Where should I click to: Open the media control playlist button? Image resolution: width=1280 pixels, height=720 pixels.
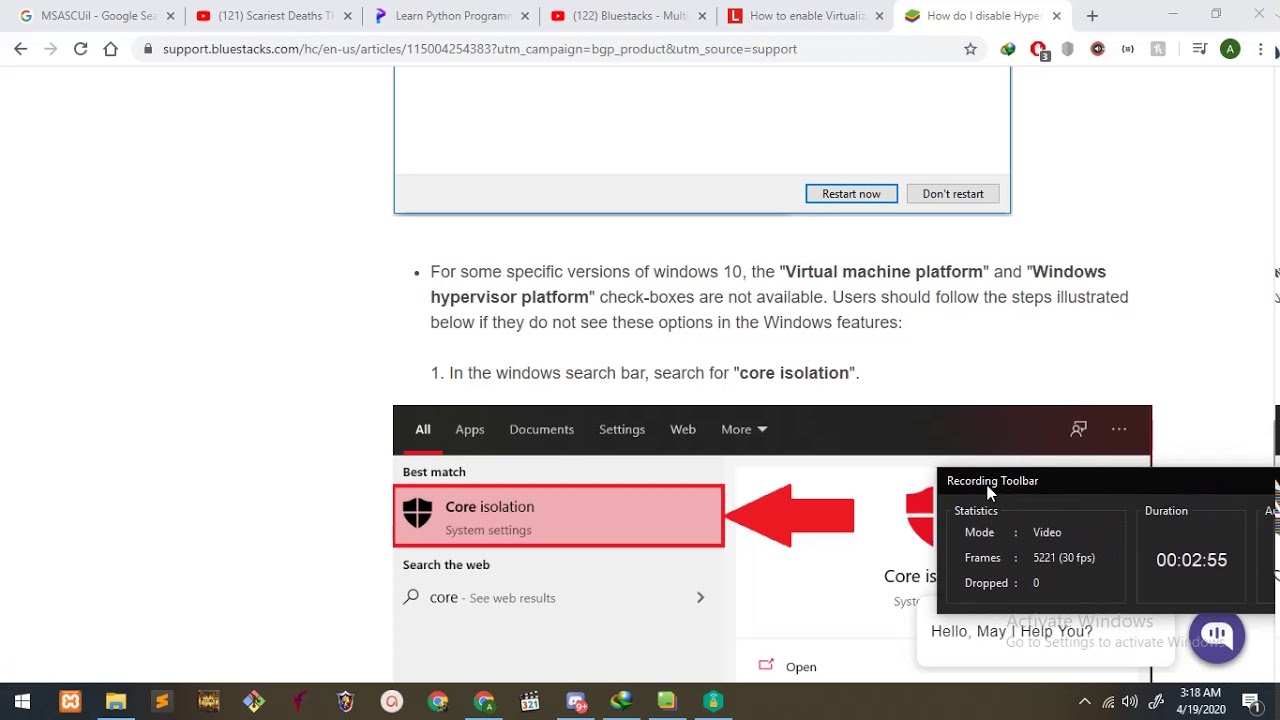(1200, 49)
